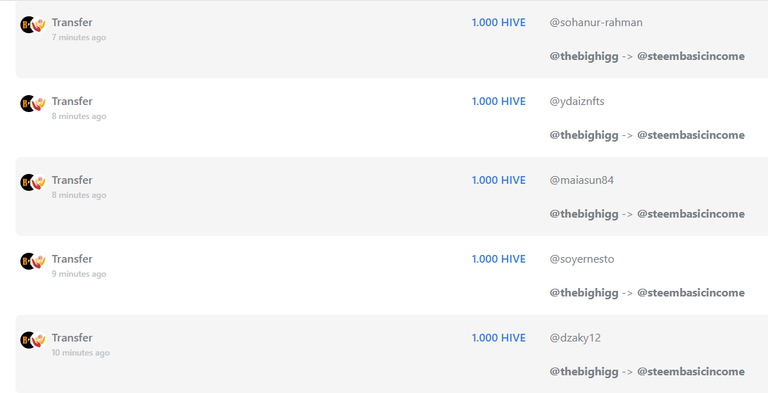Select 1.000 HIVE amount for @ydaiznfts
This screenshot has height=393, width=768.
(x=499, y=101)
